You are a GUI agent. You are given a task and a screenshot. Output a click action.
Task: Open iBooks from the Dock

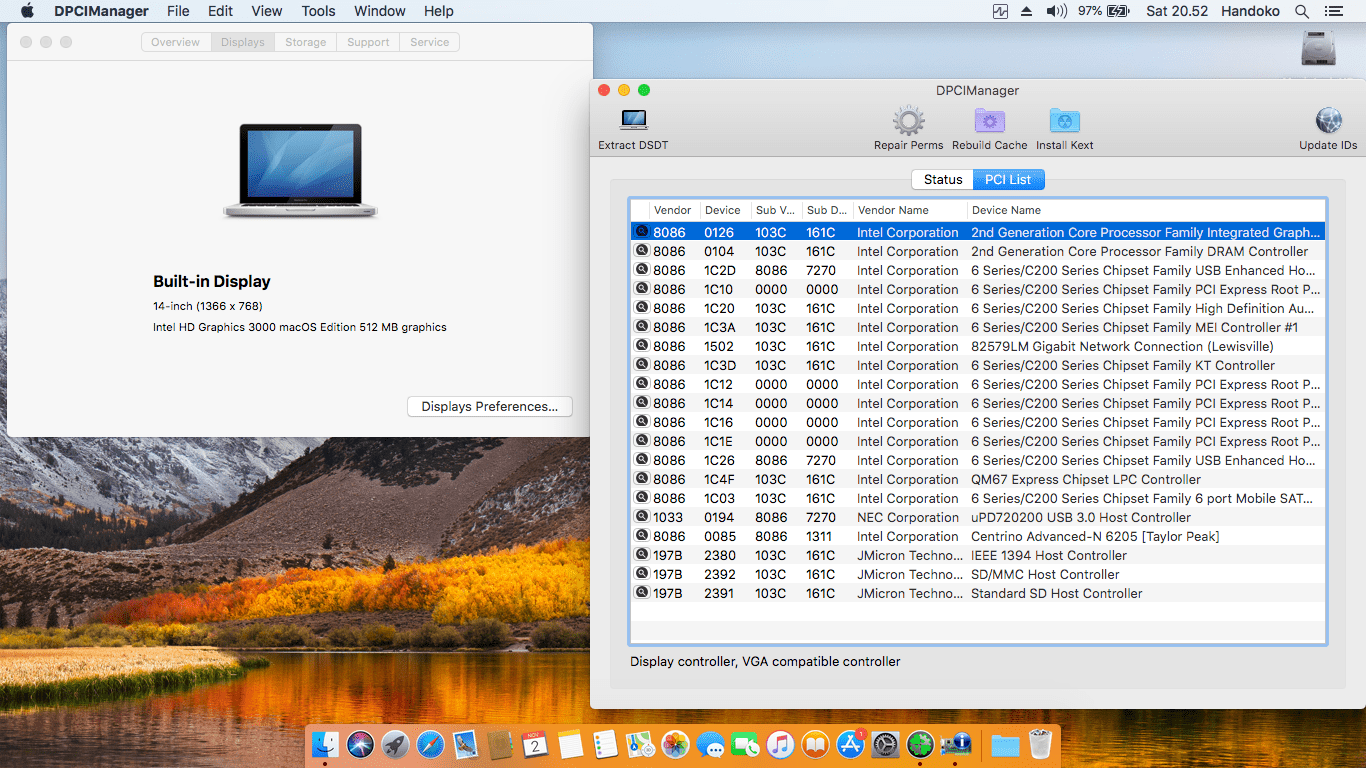coord(815,744)
